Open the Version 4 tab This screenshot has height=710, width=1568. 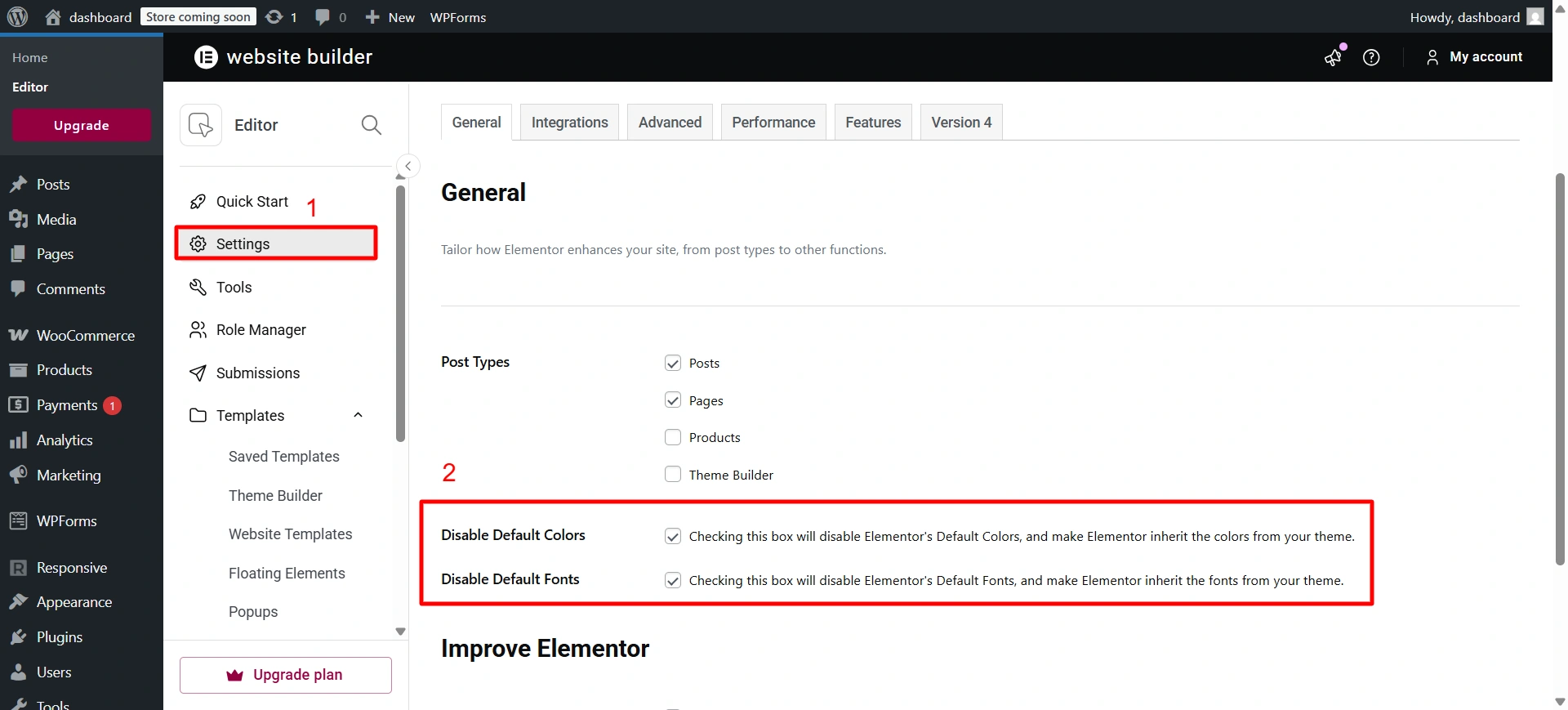[x=961, y=123]
